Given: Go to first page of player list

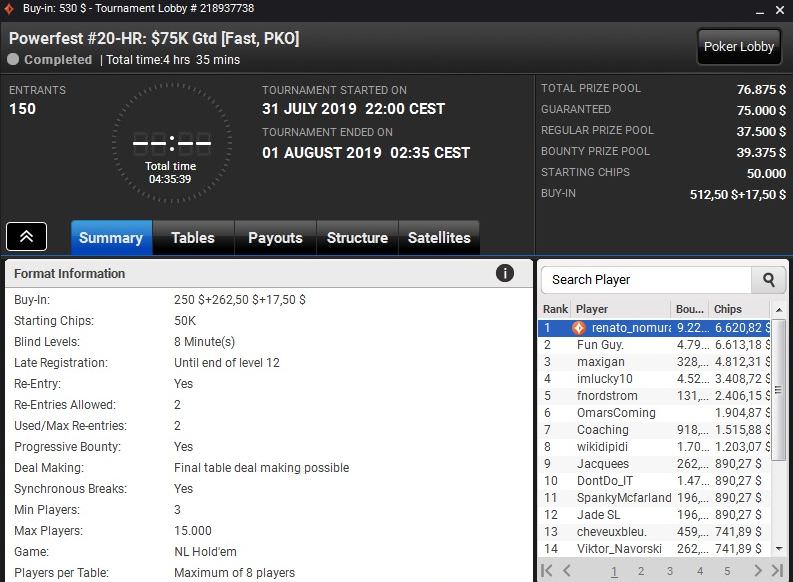Looking at the screenshot, I should pos(546,571).
